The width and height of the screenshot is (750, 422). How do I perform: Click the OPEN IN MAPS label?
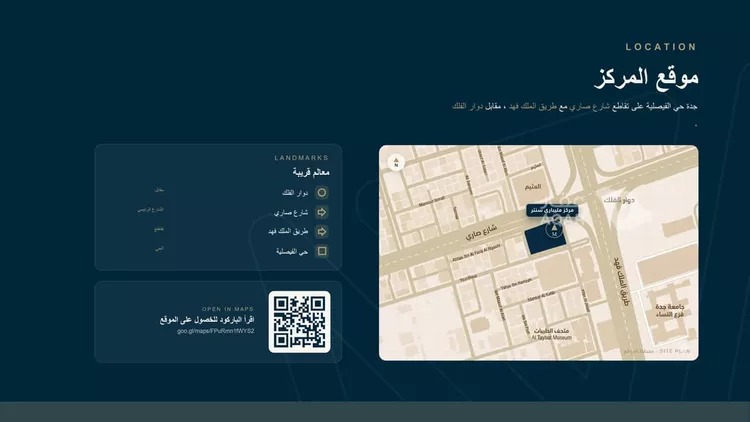click(228, 309)
